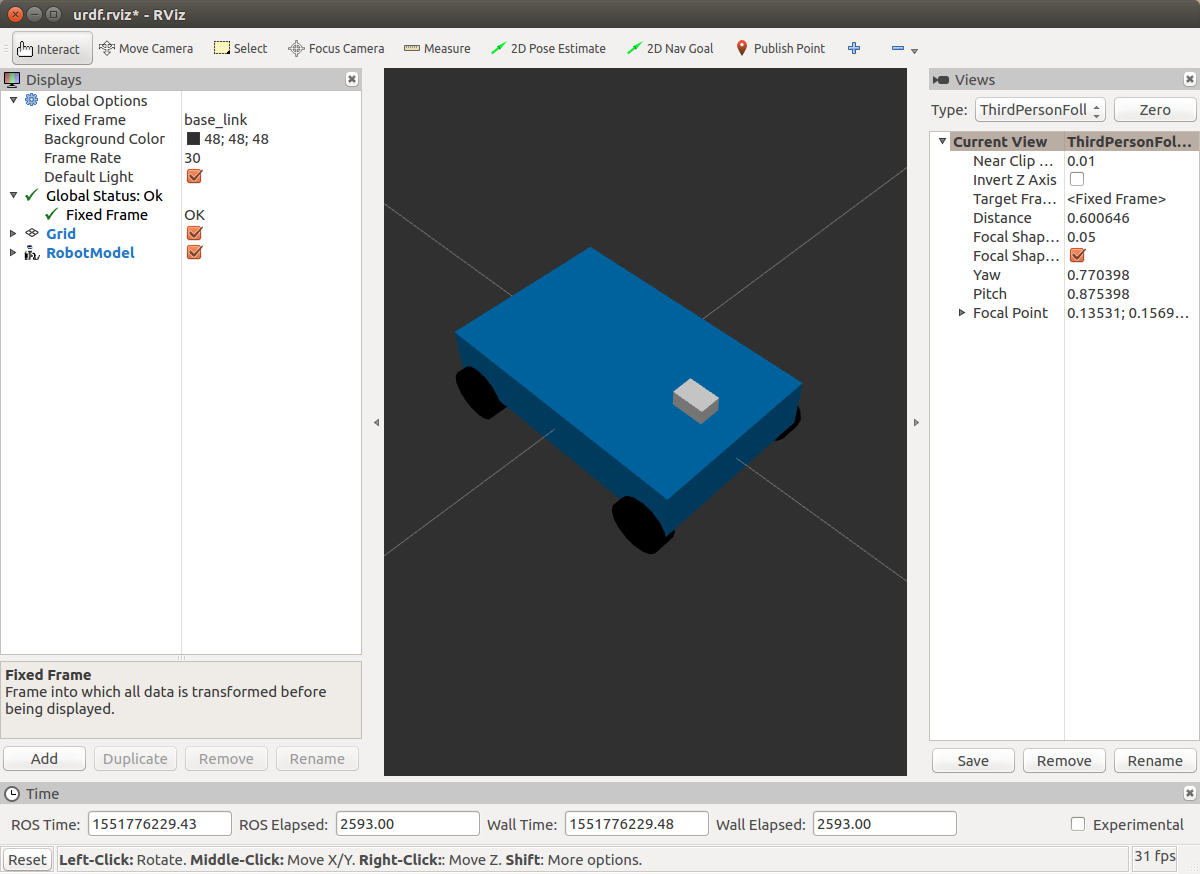Enable the Invert Z Axis checkbox
Image resolution: width=1200 pixels, height=874 pixels.
[x=1077, y=179]
